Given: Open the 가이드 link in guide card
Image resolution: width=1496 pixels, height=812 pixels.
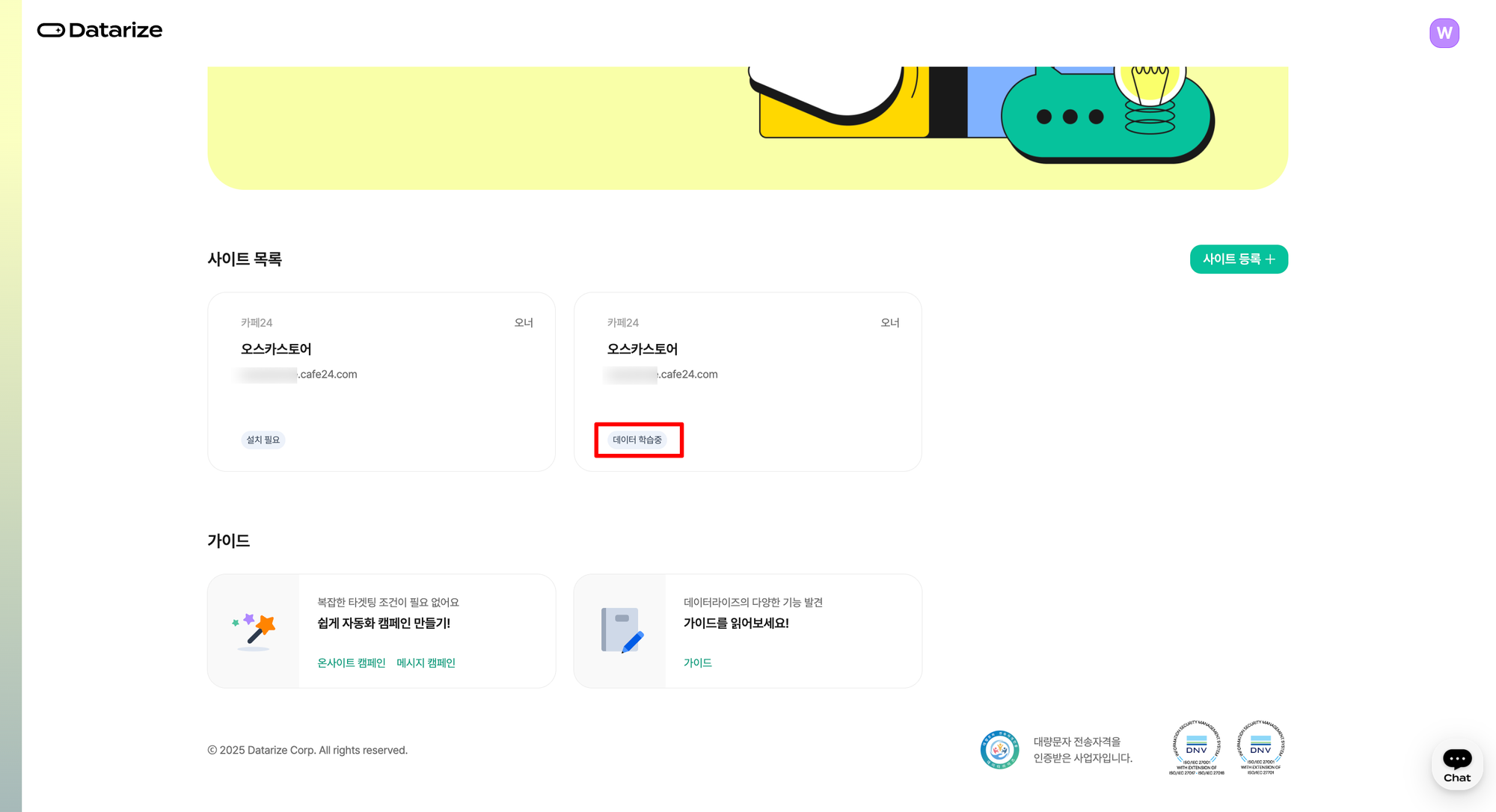Looking at the screenshot, I should pos(698,662).
